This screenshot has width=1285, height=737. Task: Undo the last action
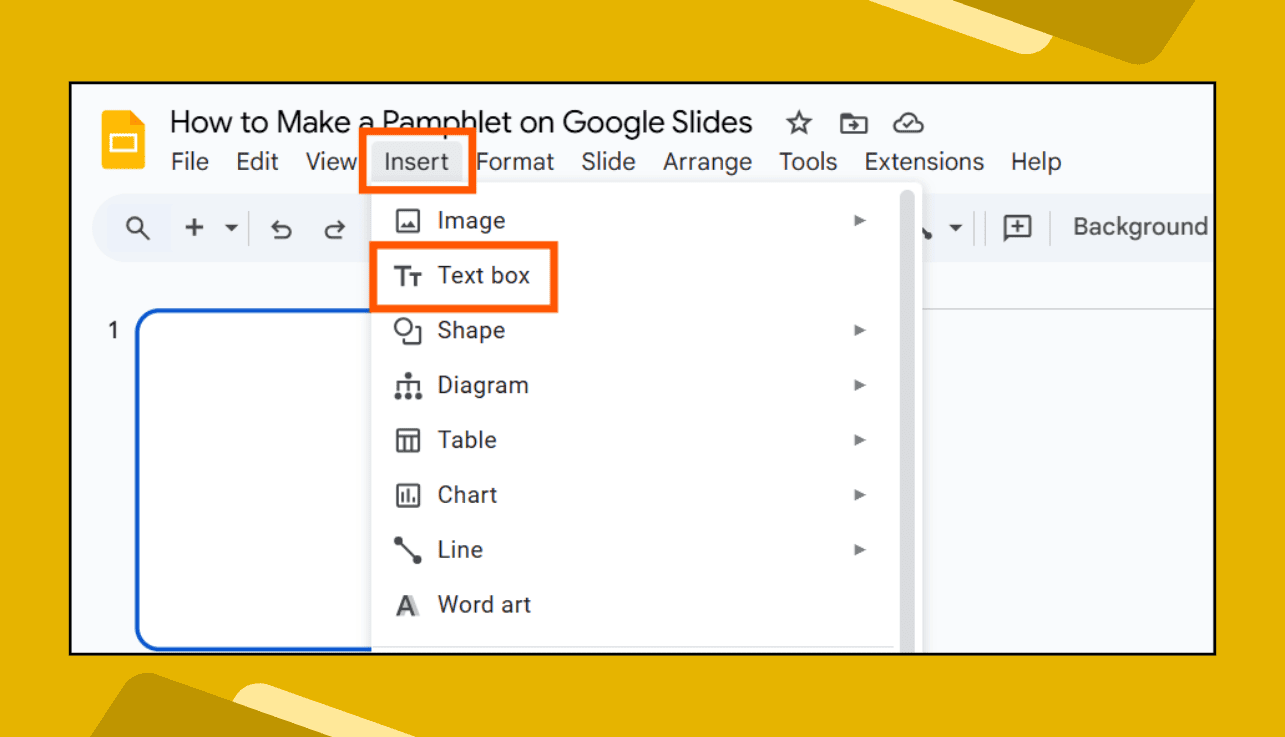coord(281,228)
